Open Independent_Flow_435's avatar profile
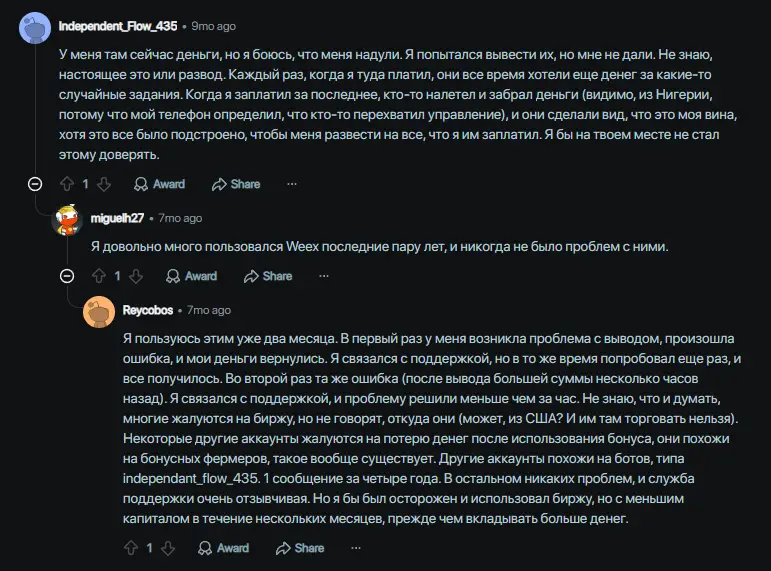 point(35,28)
